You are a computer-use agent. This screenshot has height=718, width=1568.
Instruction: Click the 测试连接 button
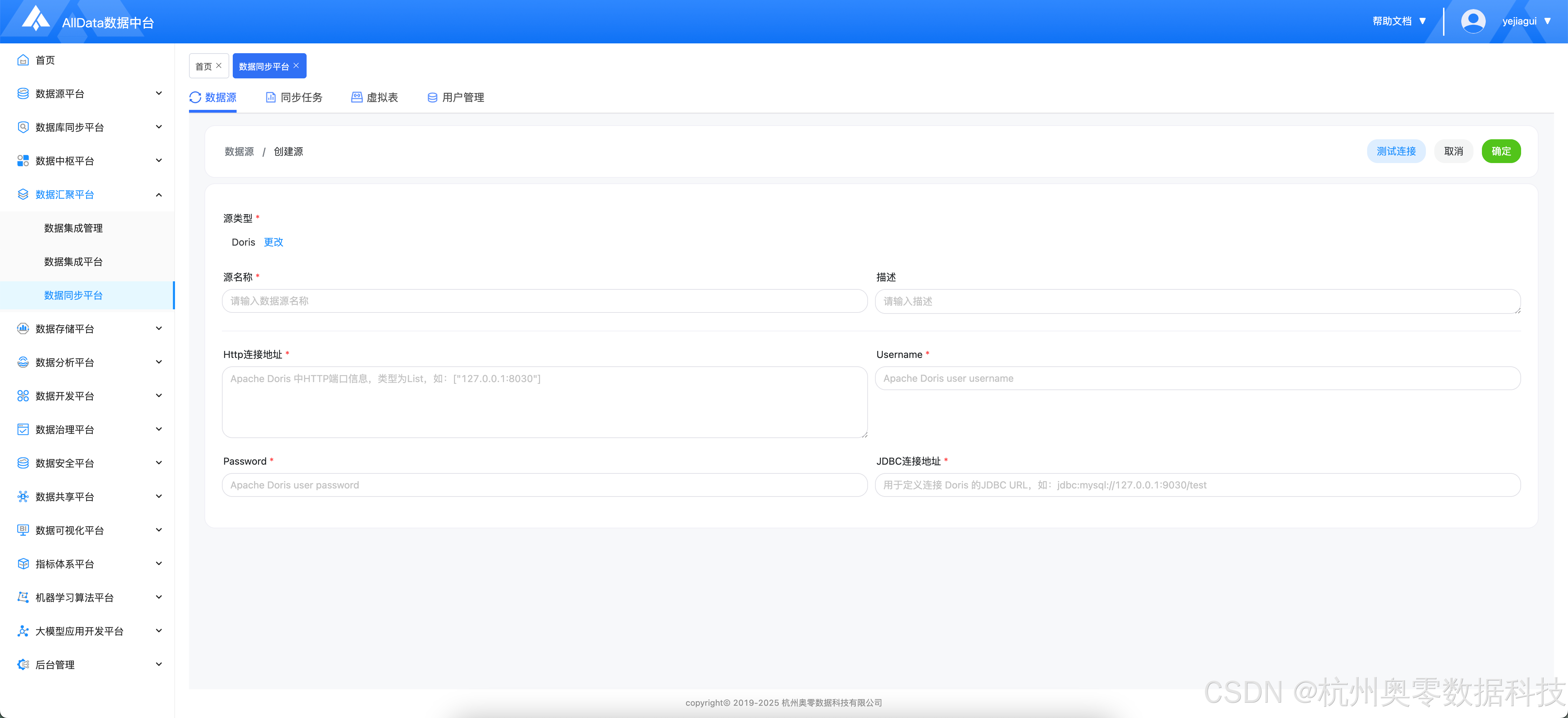(1396, 151)
